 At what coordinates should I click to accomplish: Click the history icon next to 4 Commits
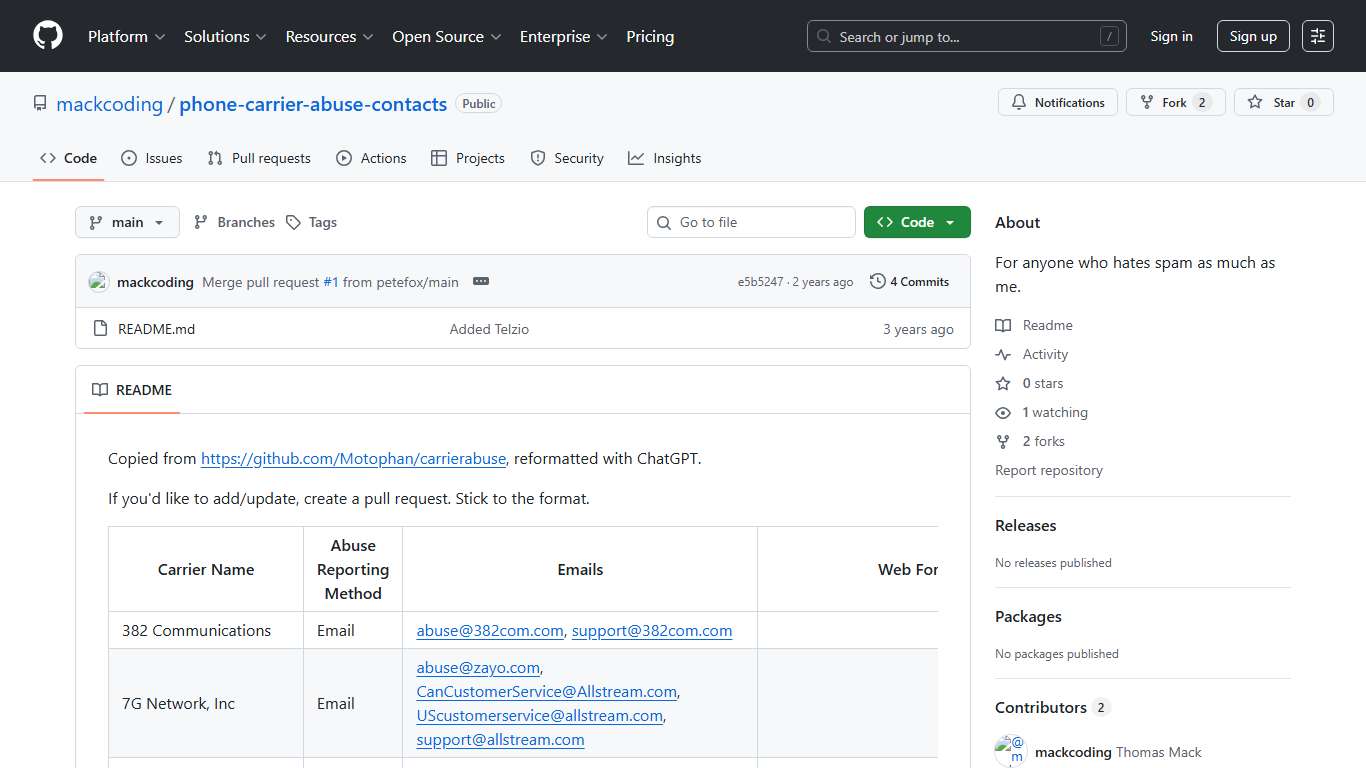point(878,281)
